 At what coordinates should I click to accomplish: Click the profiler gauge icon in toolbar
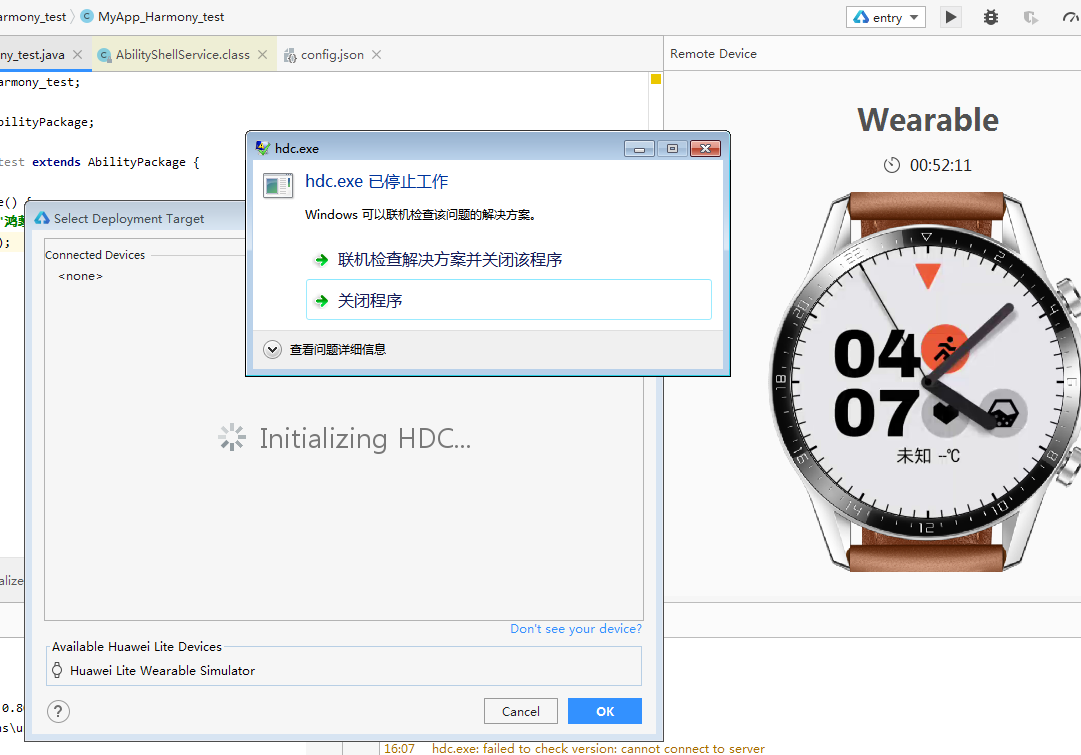coord(1071,17)
